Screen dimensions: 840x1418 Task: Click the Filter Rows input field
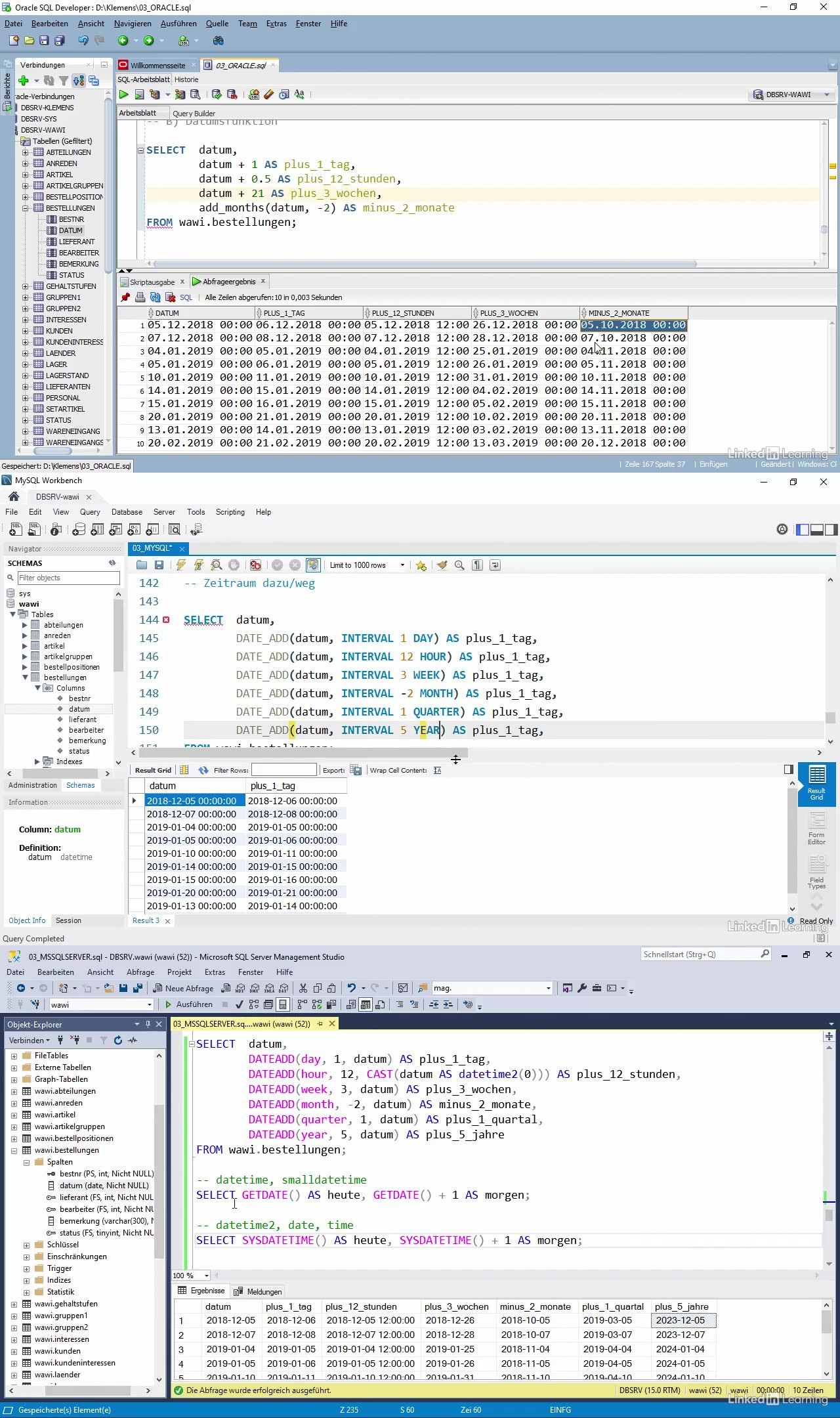[x=283, y=770]
